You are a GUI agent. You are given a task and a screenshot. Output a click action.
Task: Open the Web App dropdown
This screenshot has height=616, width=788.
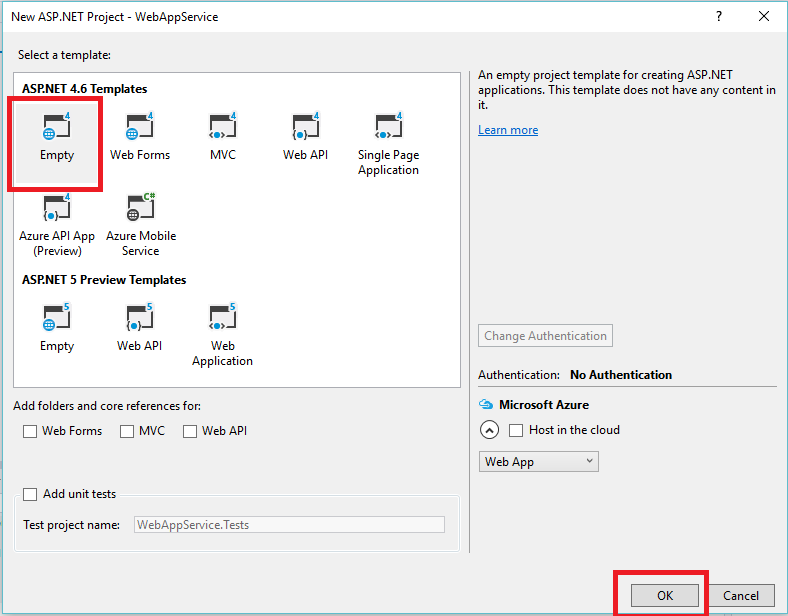pyautogui.click(x=539, y=462)
